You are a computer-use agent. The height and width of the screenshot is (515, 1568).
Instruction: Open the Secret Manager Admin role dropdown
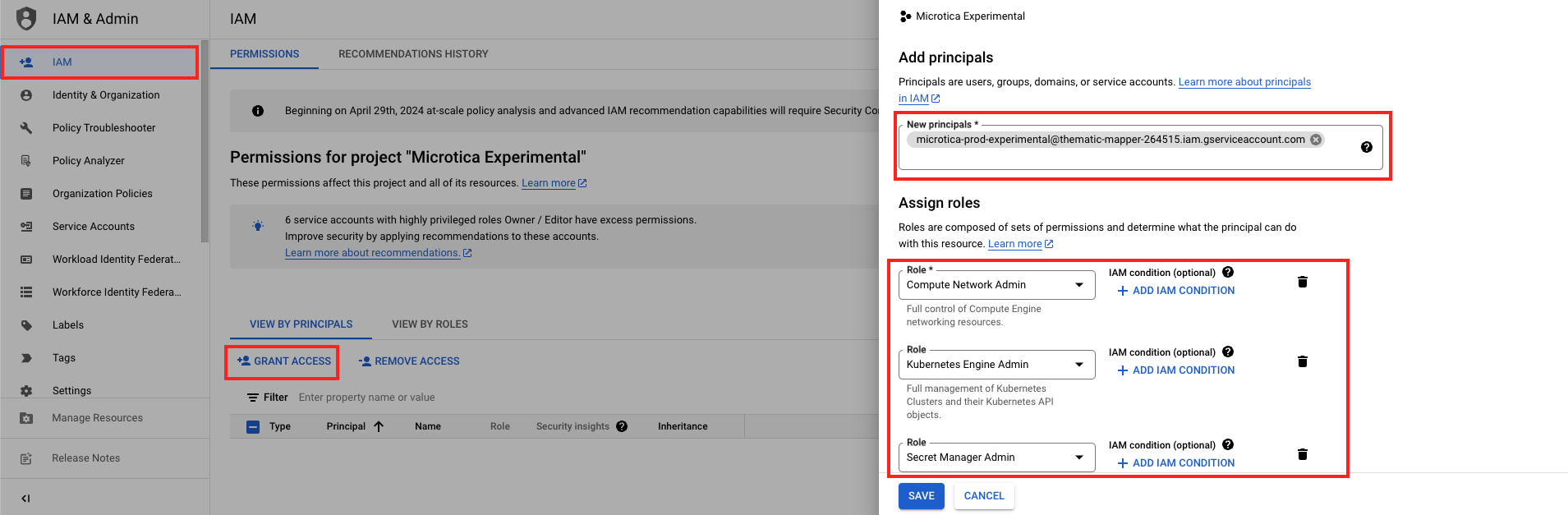point(996,458)
